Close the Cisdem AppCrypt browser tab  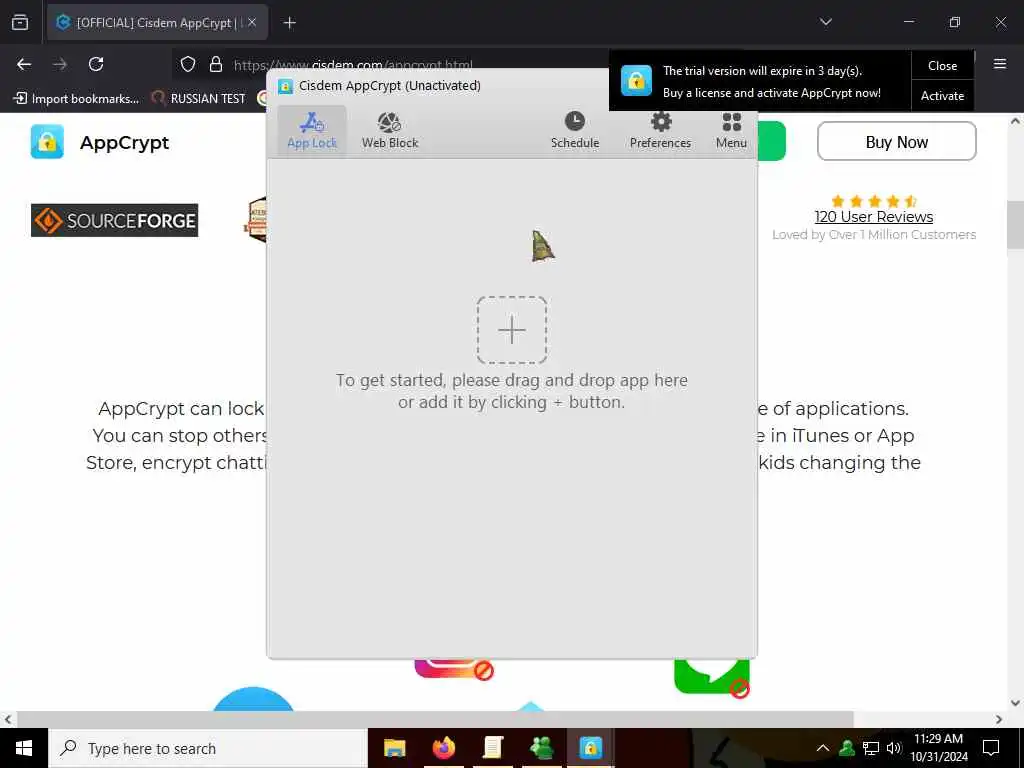coord(252,22)
